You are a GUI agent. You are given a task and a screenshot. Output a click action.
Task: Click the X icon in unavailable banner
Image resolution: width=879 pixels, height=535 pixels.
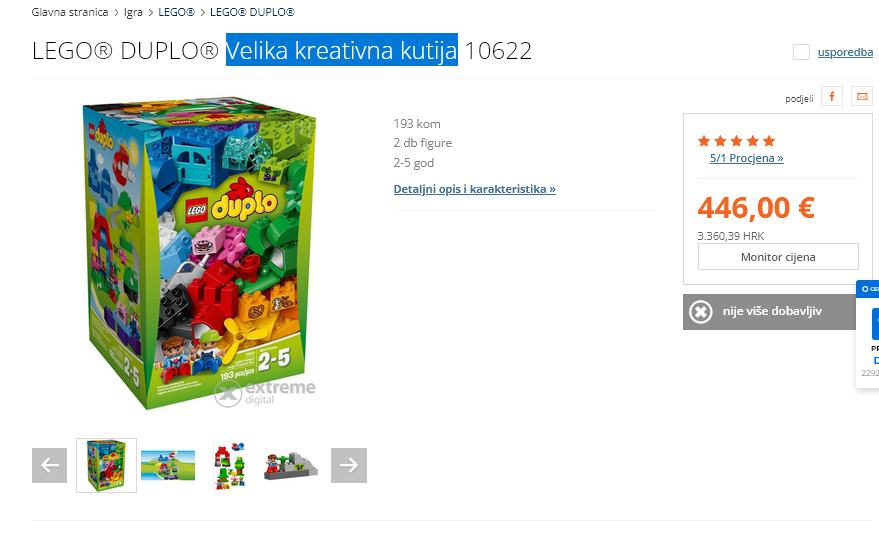[701, 312]
